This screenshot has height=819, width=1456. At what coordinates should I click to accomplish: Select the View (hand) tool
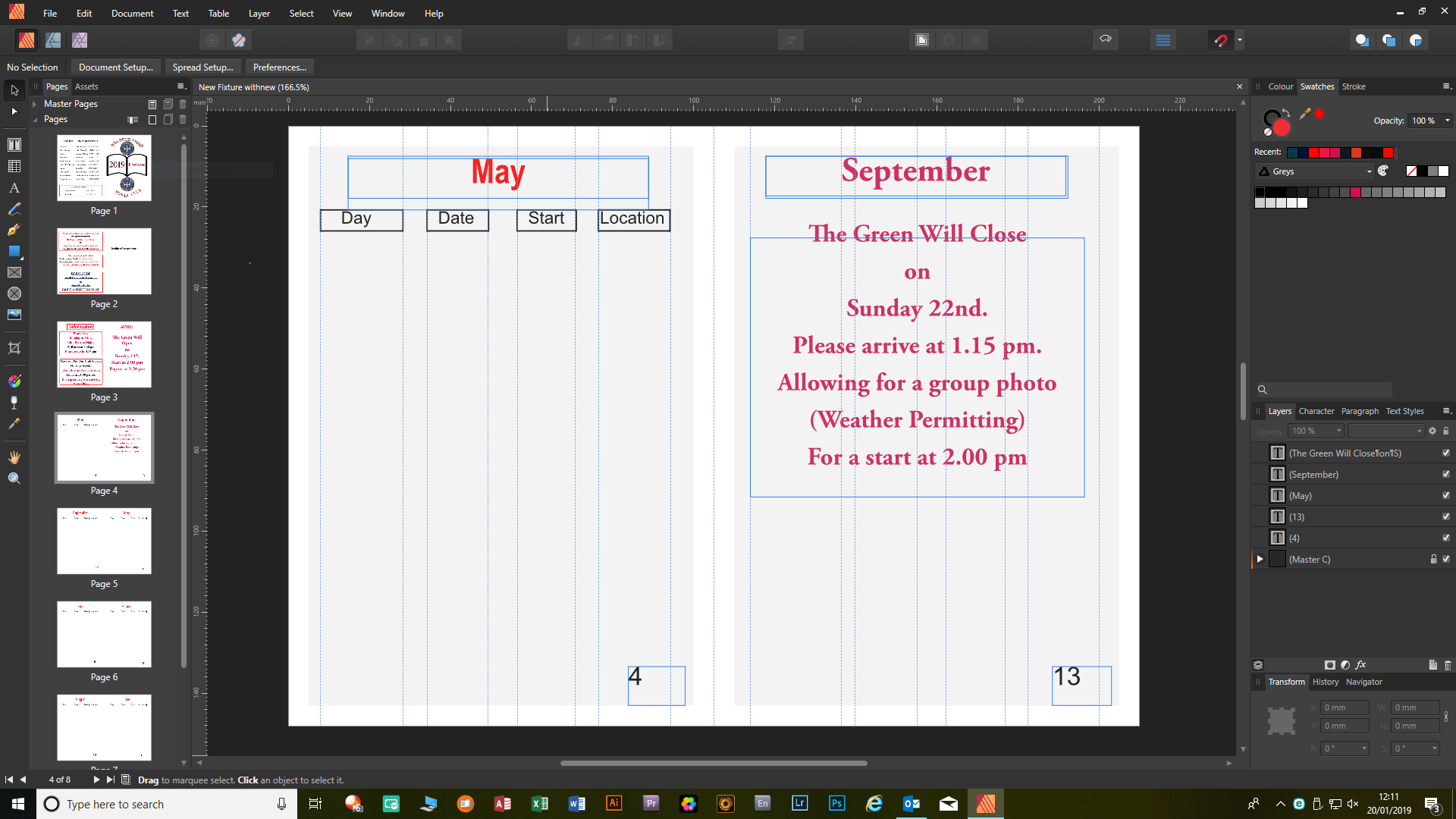tap(14, 457)
